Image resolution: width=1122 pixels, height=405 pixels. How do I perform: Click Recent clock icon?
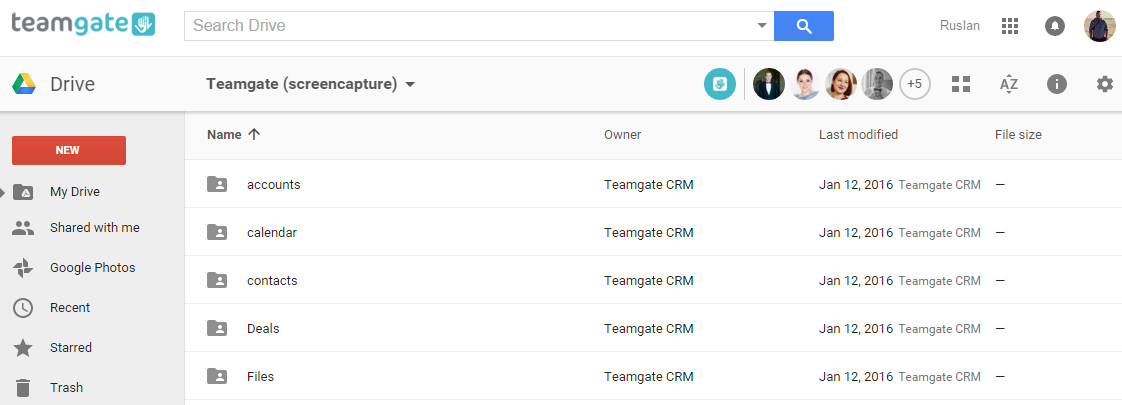coord(23,308)
